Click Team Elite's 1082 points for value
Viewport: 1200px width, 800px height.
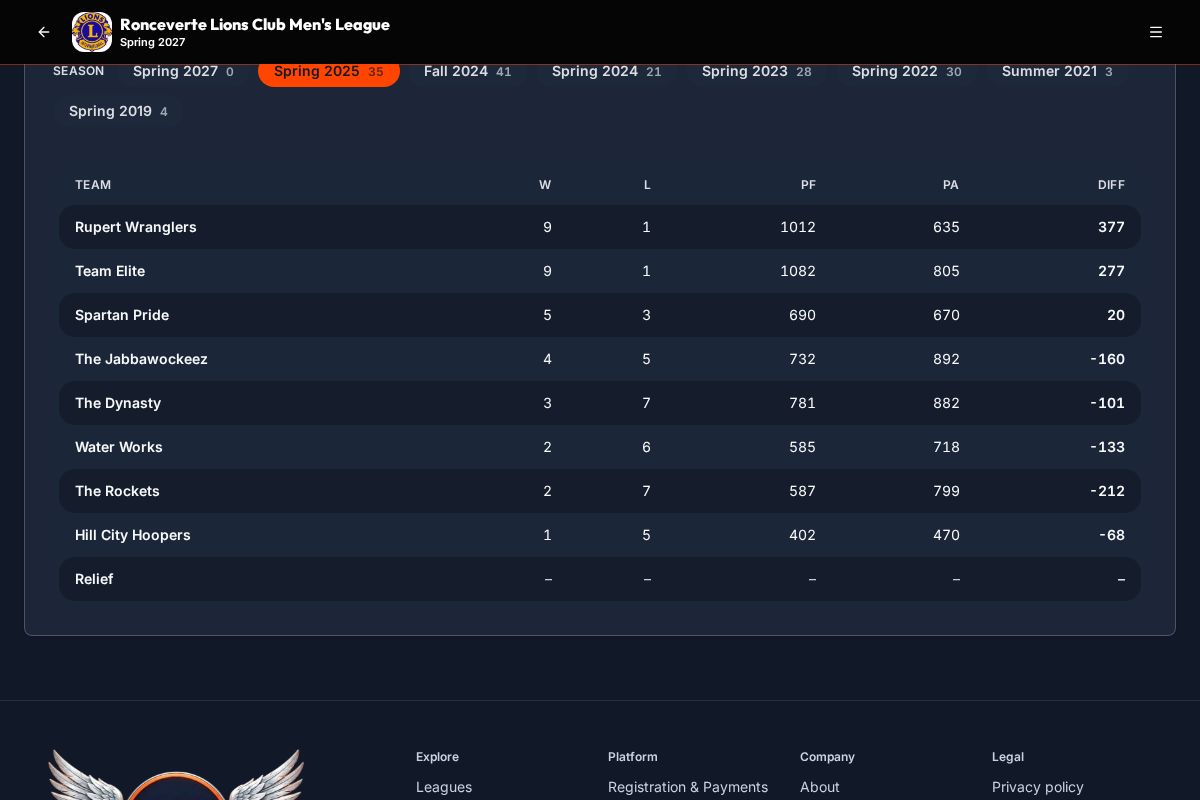(798, 271)
